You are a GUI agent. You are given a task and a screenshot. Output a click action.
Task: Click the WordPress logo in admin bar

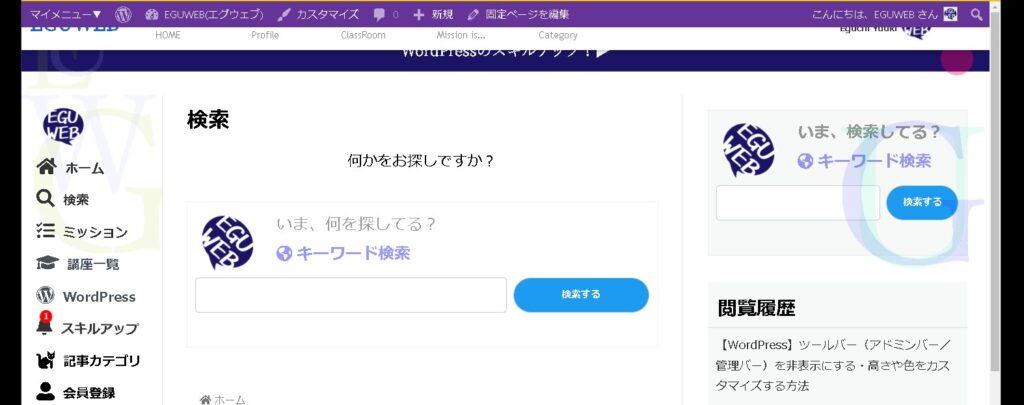123,14
